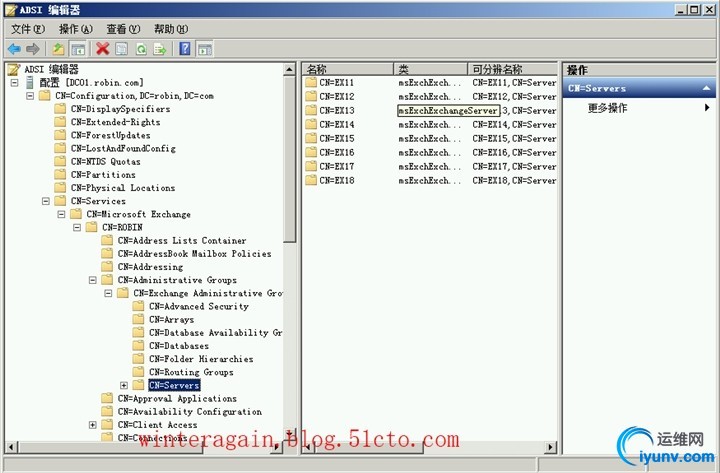Click the tree pane scroll-up arrow
The height and width of the screenshot is (473, 720).
pyautogui.click(x=289, y=70)
